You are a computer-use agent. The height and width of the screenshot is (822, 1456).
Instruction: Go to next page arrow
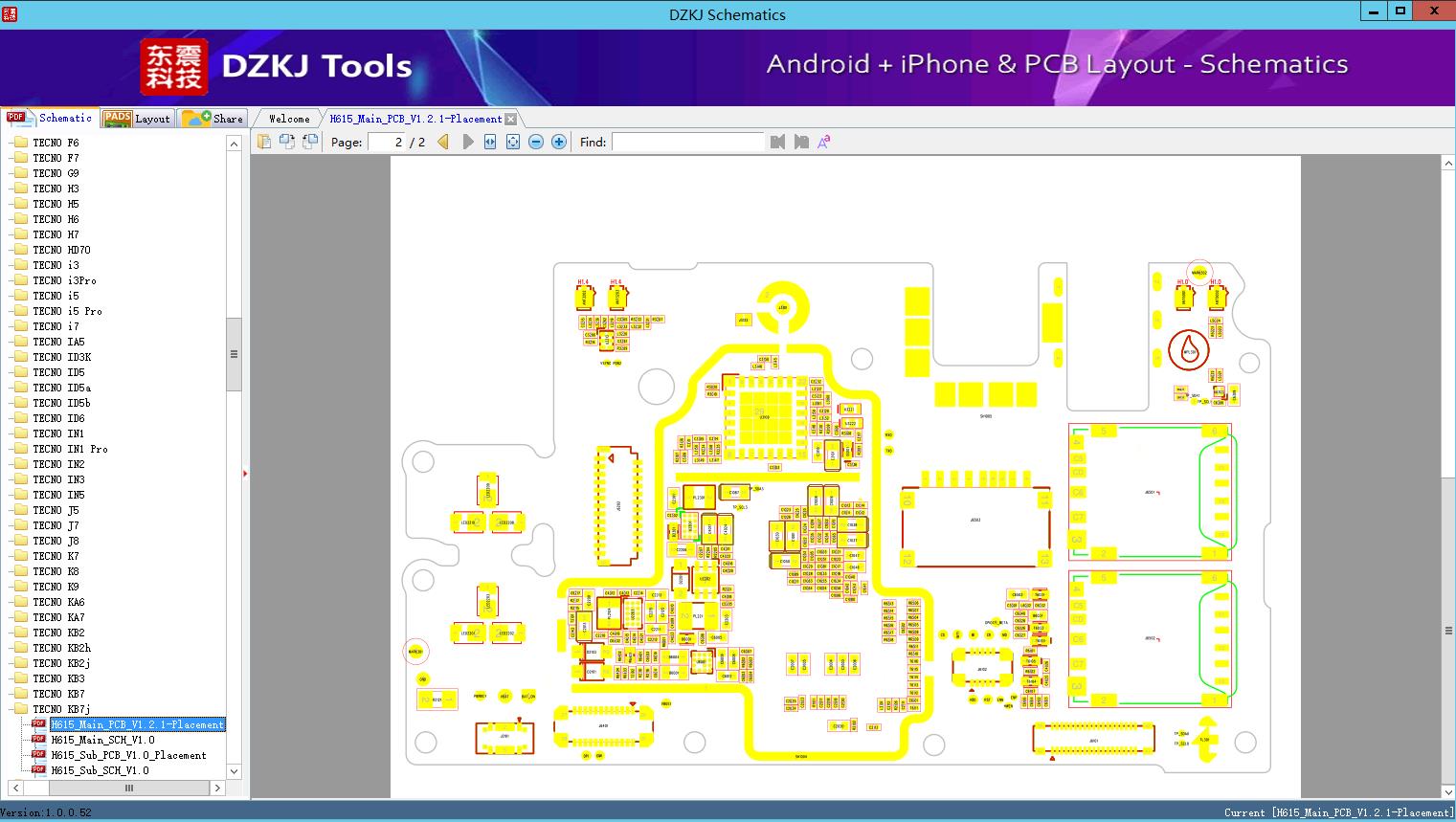point(467,142)
